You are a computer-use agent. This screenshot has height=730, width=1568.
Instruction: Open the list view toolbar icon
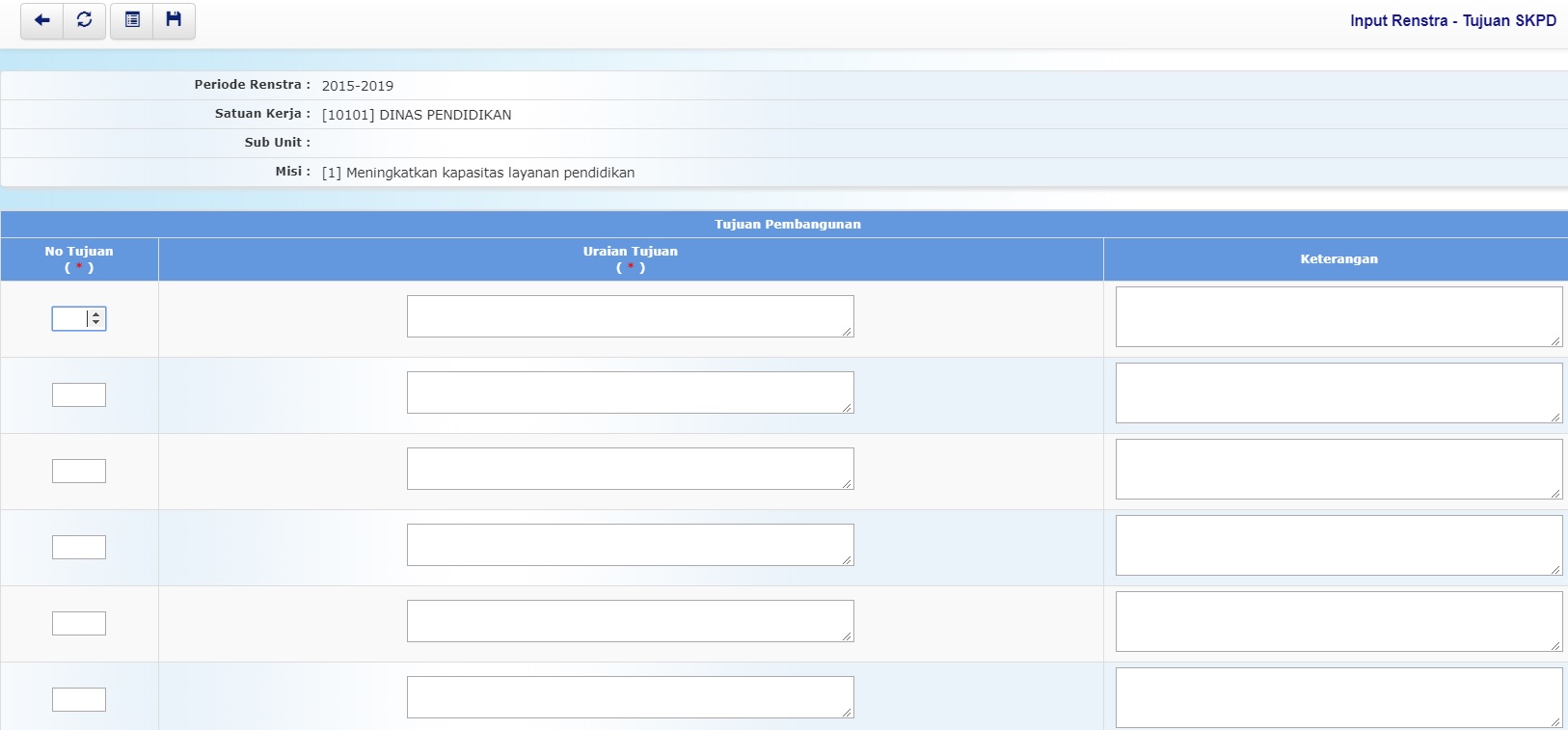click(132, 20)
